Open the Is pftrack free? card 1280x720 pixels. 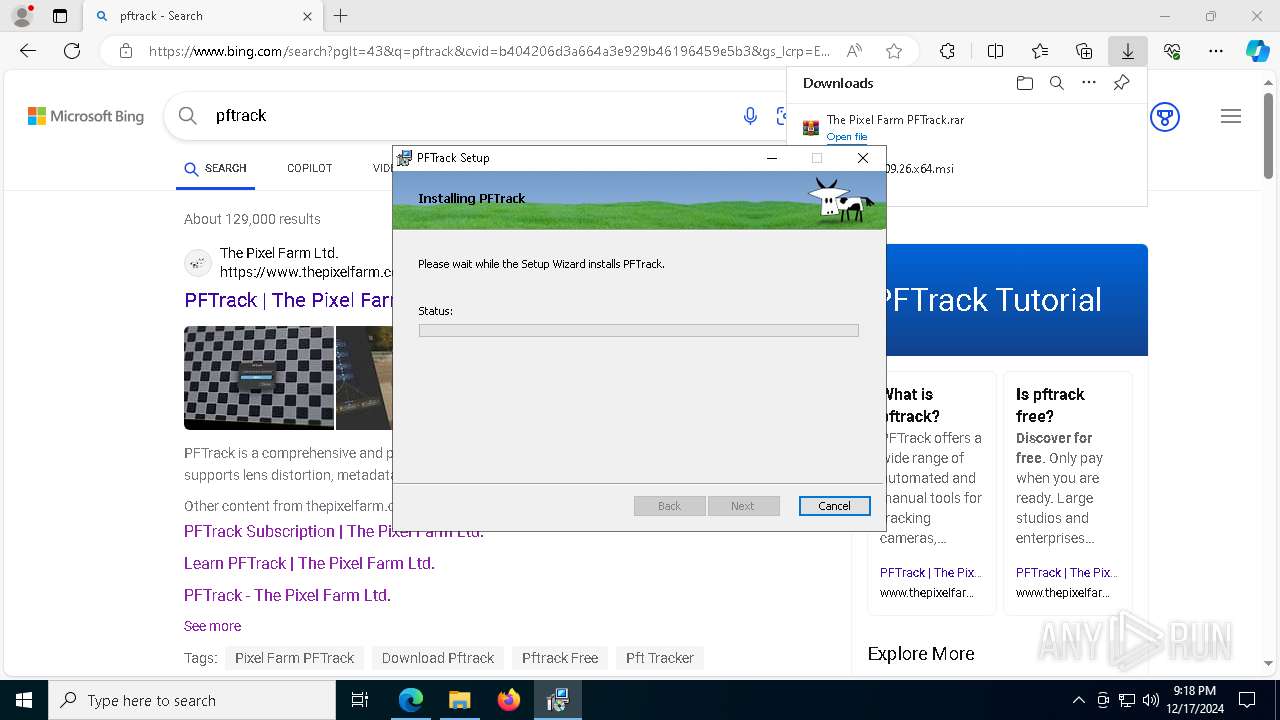point(1067,492)
